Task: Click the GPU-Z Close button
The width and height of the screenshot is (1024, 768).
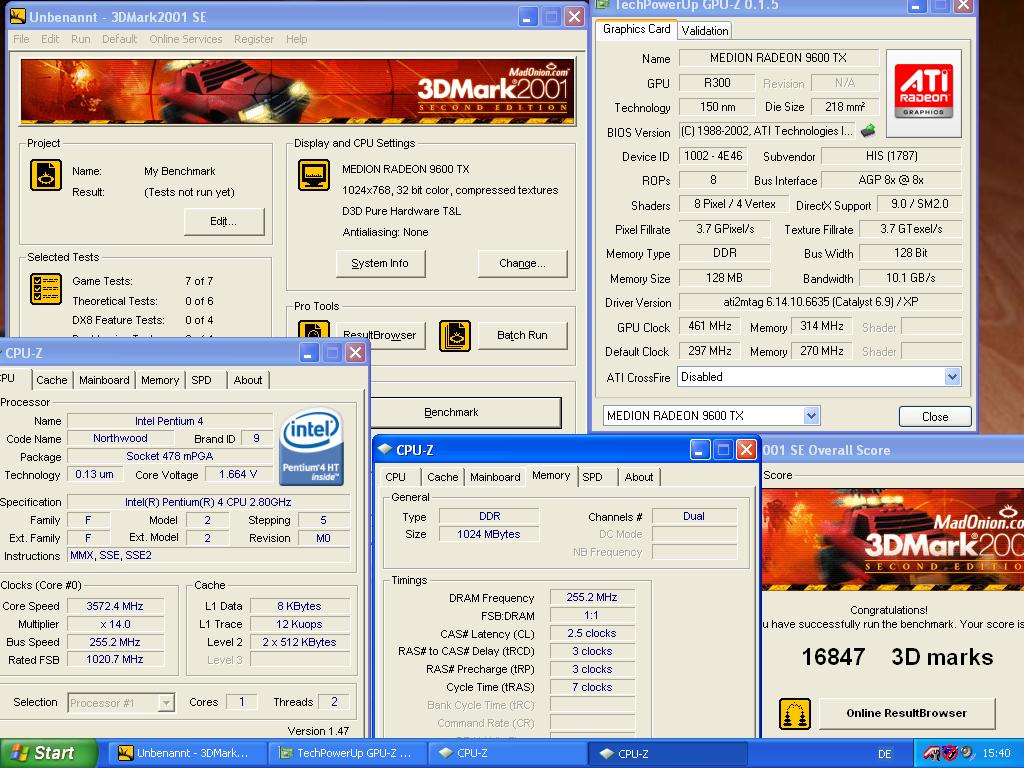Action: click(935, 417)
